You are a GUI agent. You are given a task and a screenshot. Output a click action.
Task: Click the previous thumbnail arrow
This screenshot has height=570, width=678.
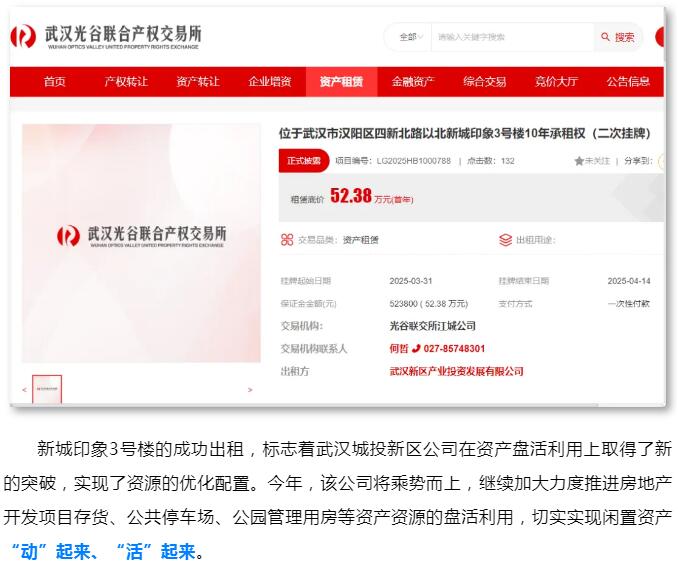click(x=25, y=390)
